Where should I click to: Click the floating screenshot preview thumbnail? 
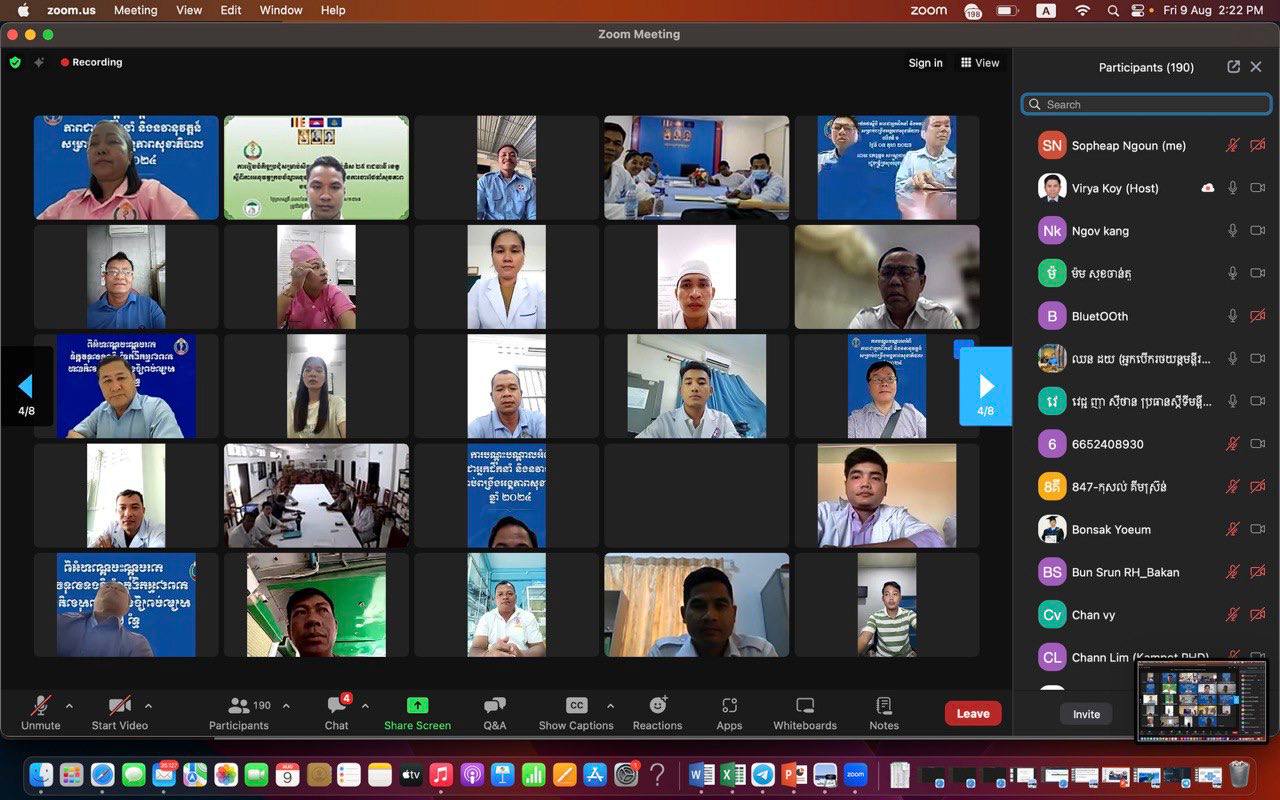1202,701
